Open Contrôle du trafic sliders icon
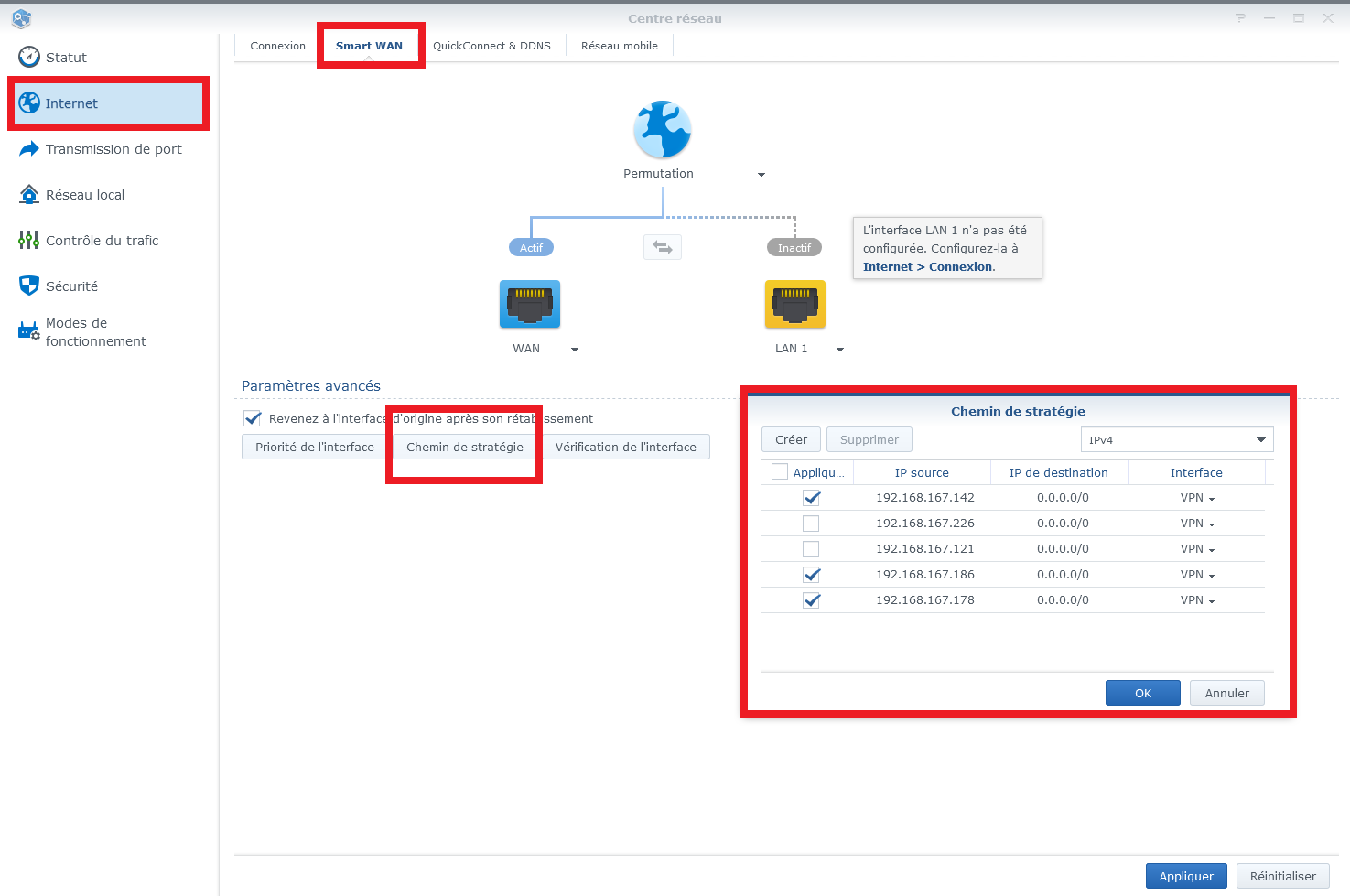Screen dimensions: 1350x896 [29, 240]
